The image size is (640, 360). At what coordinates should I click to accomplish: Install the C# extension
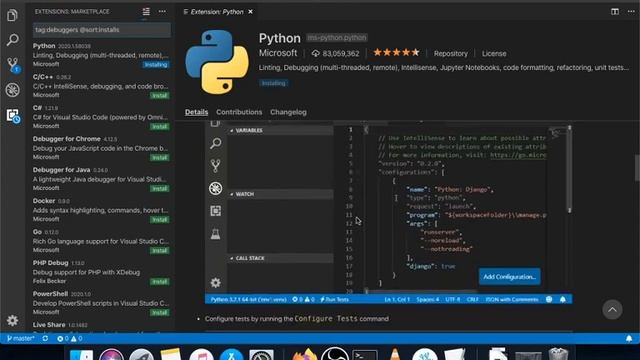point(160,127)
